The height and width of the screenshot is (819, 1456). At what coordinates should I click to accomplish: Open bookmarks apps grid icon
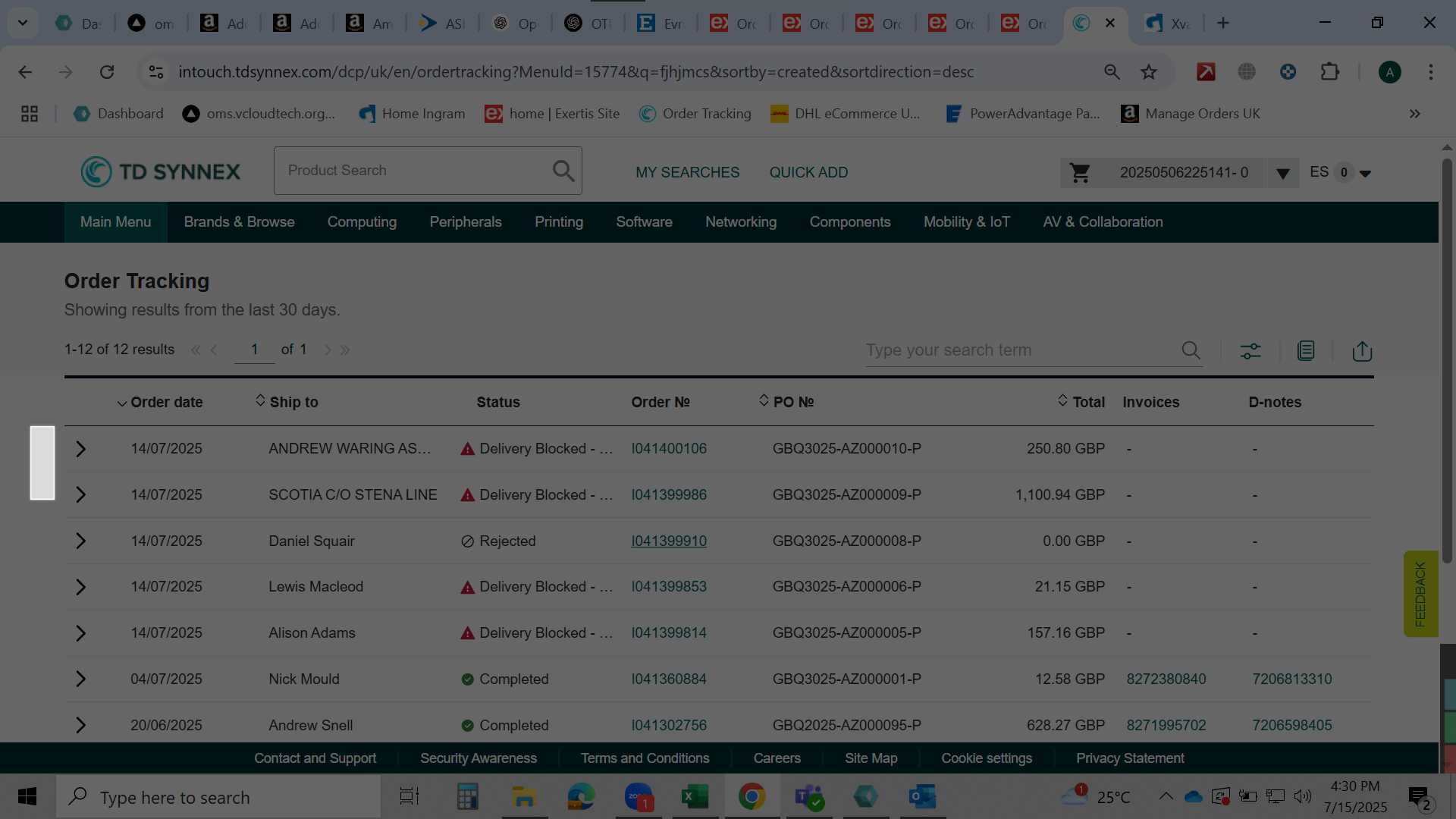(30, 114)
